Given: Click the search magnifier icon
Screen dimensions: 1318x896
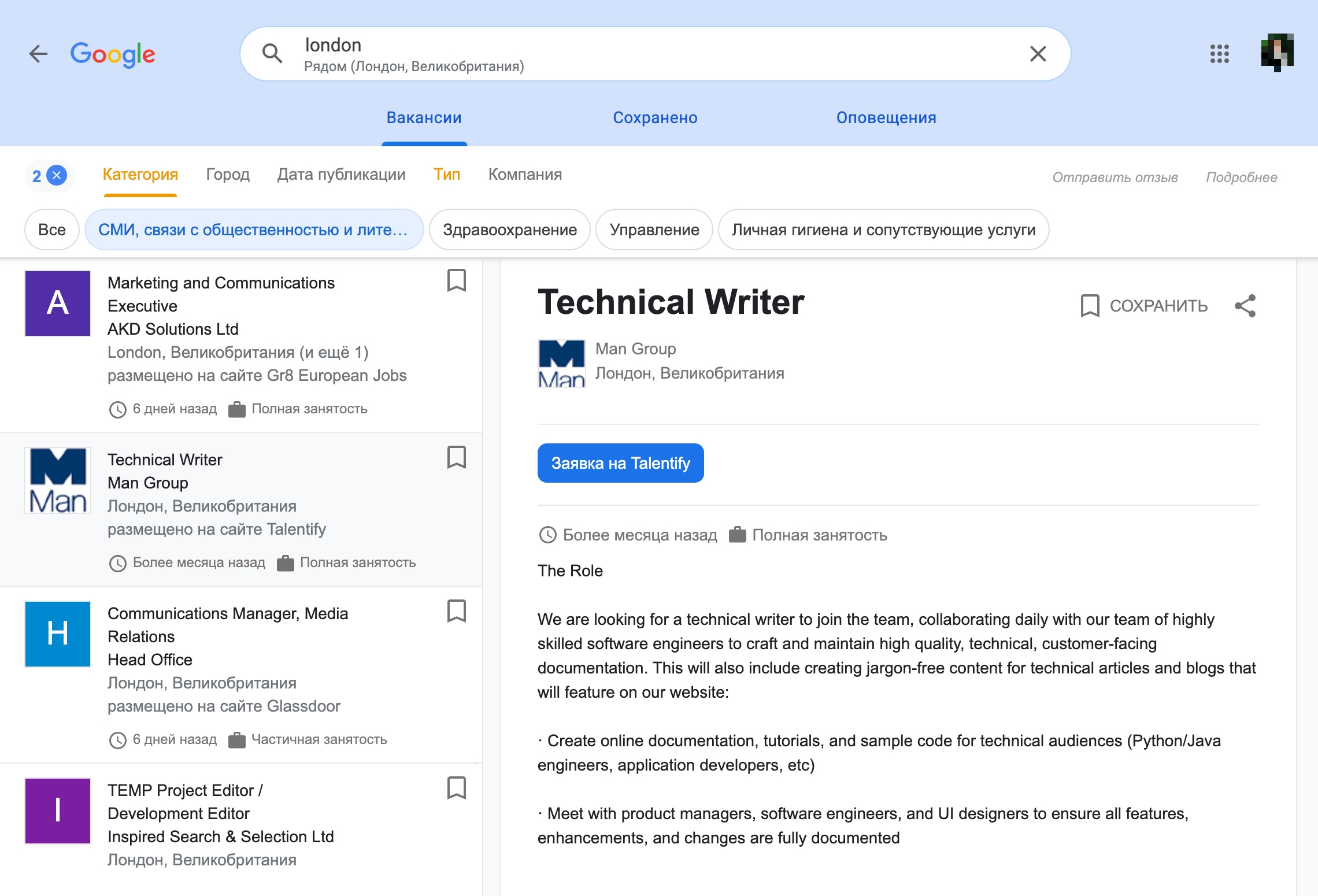Looking at the screenshot, I should click(272, 54).
